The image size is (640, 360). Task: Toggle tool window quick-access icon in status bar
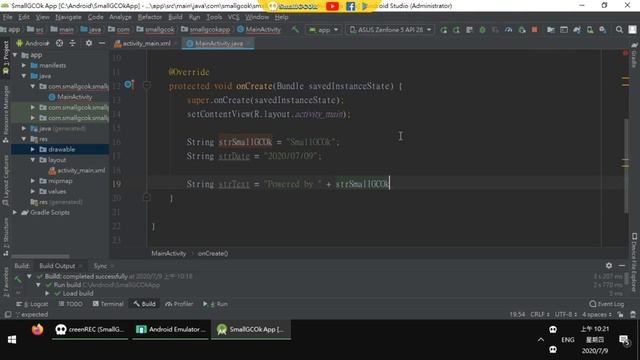click(x=8, y=314)
